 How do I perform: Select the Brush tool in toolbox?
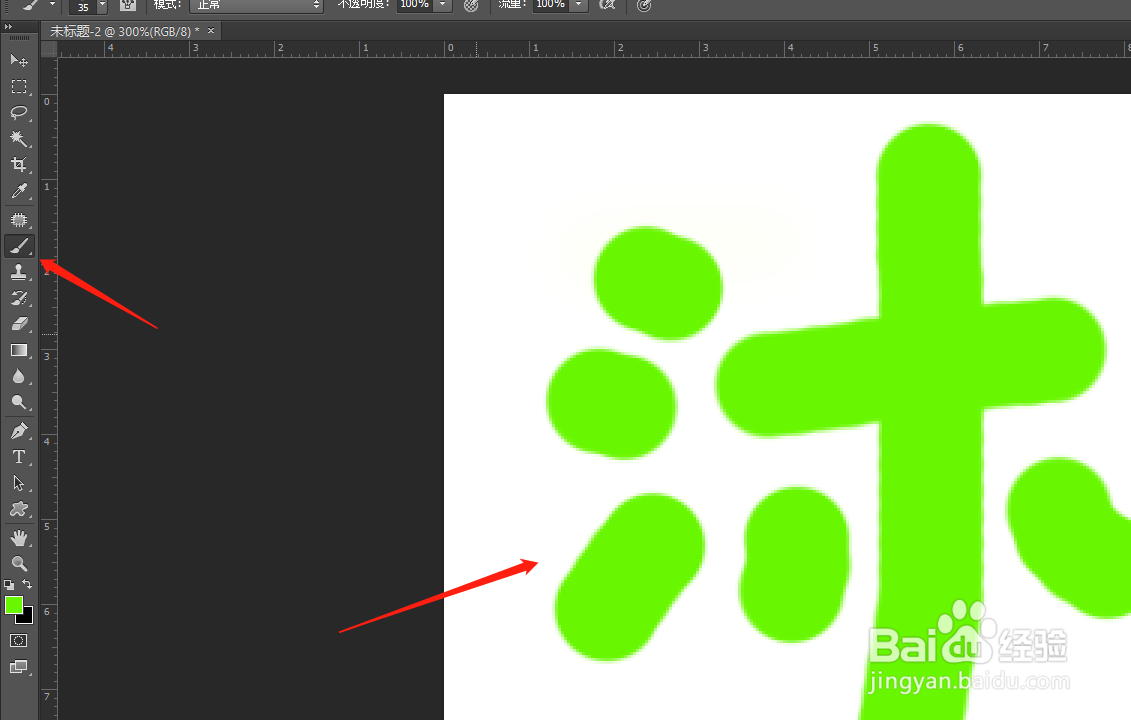19,246
